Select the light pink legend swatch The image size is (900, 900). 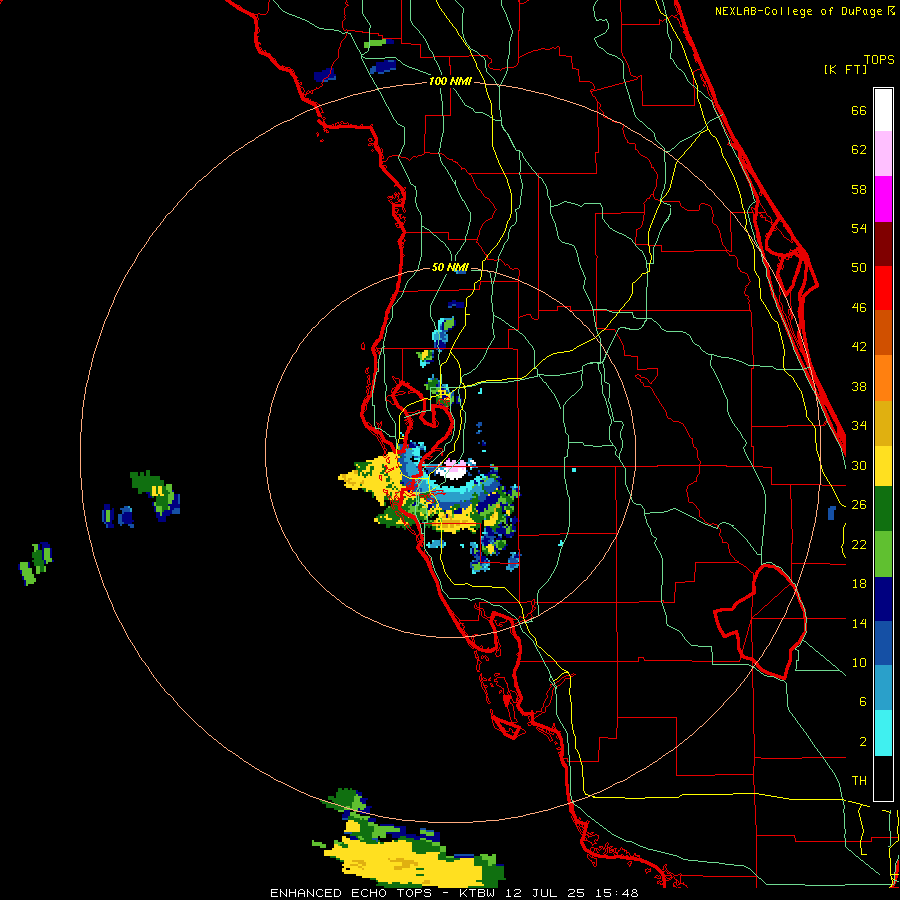pos(883,154)
